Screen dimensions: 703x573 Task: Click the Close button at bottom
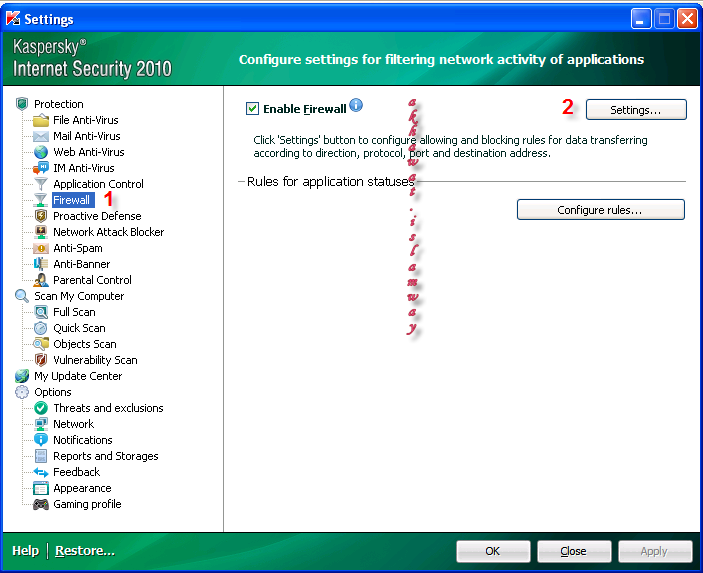click(x=574, y=551)
